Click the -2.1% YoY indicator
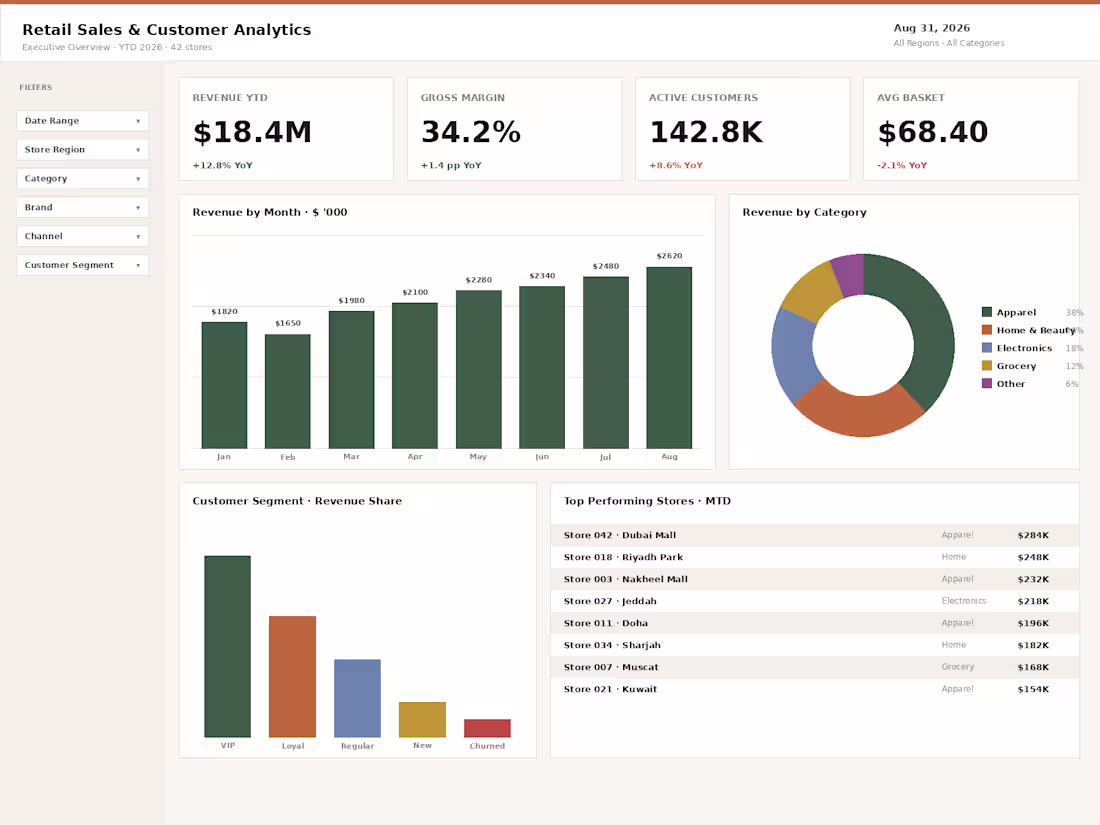The image size is (1100, 825). pyautogui.click(x=902, y=166)
